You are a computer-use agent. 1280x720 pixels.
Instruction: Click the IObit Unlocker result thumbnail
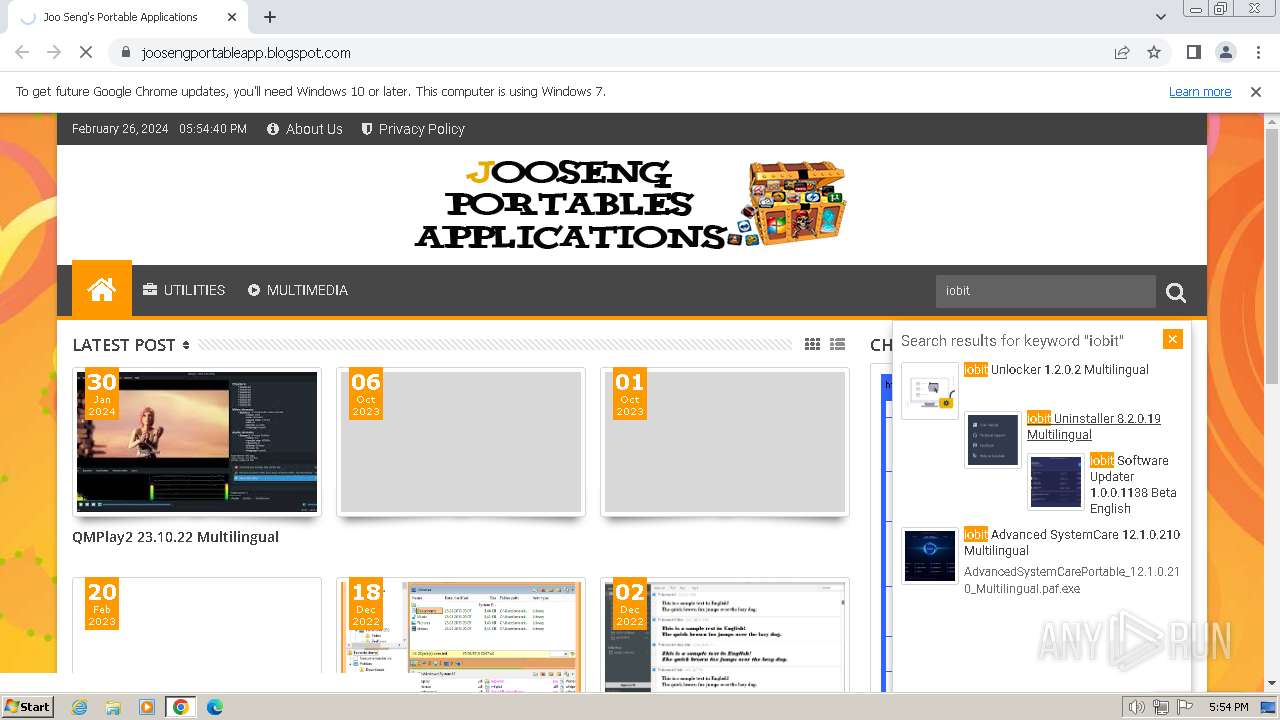930,390
